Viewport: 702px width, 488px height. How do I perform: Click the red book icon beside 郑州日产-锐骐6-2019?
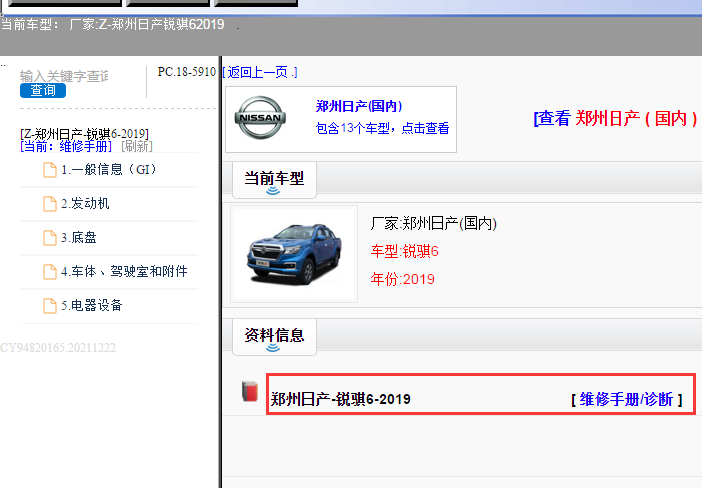coord(250,392)
